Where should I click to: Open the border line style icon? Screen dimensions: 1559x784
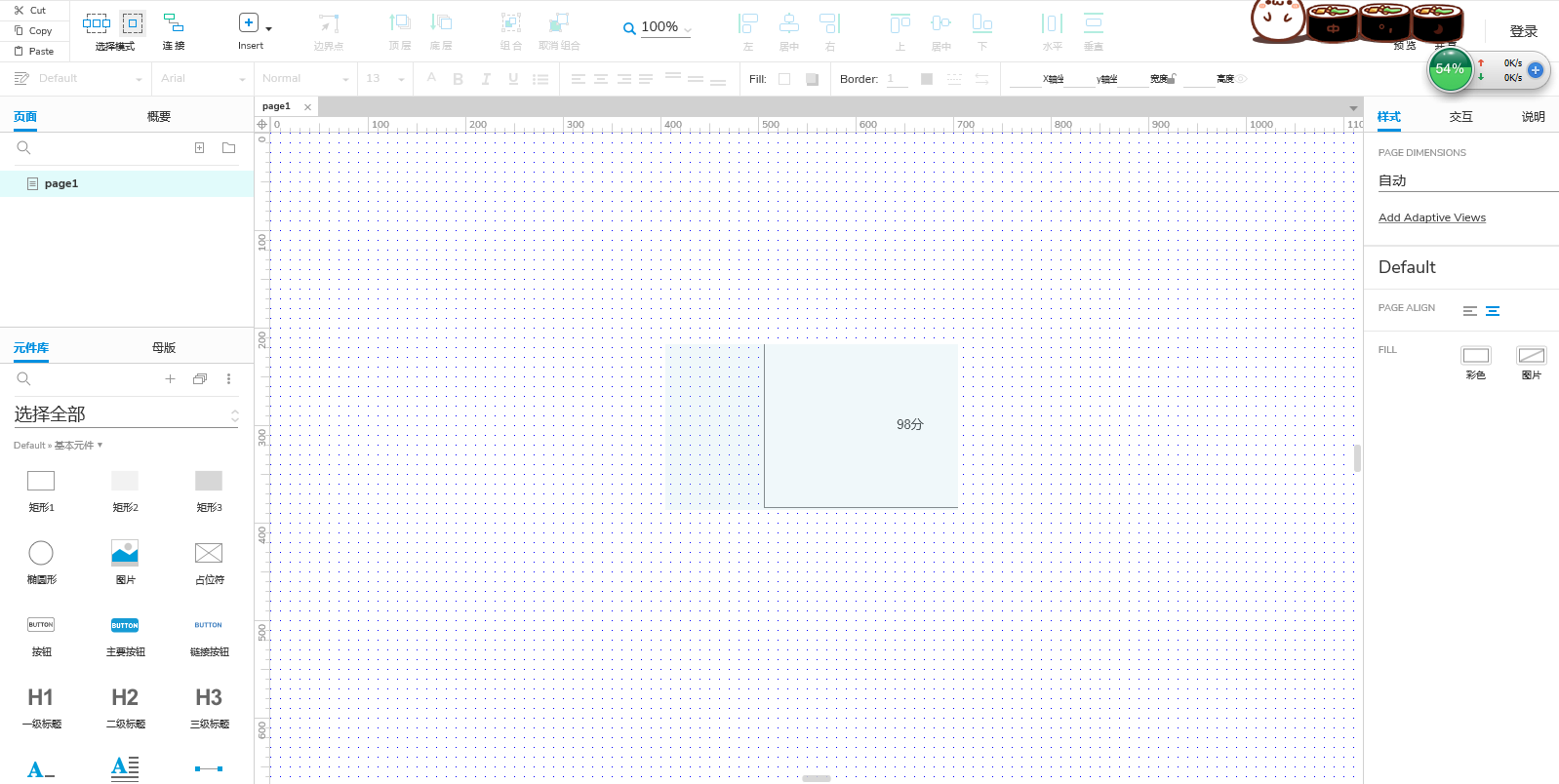tap(954, 79)
